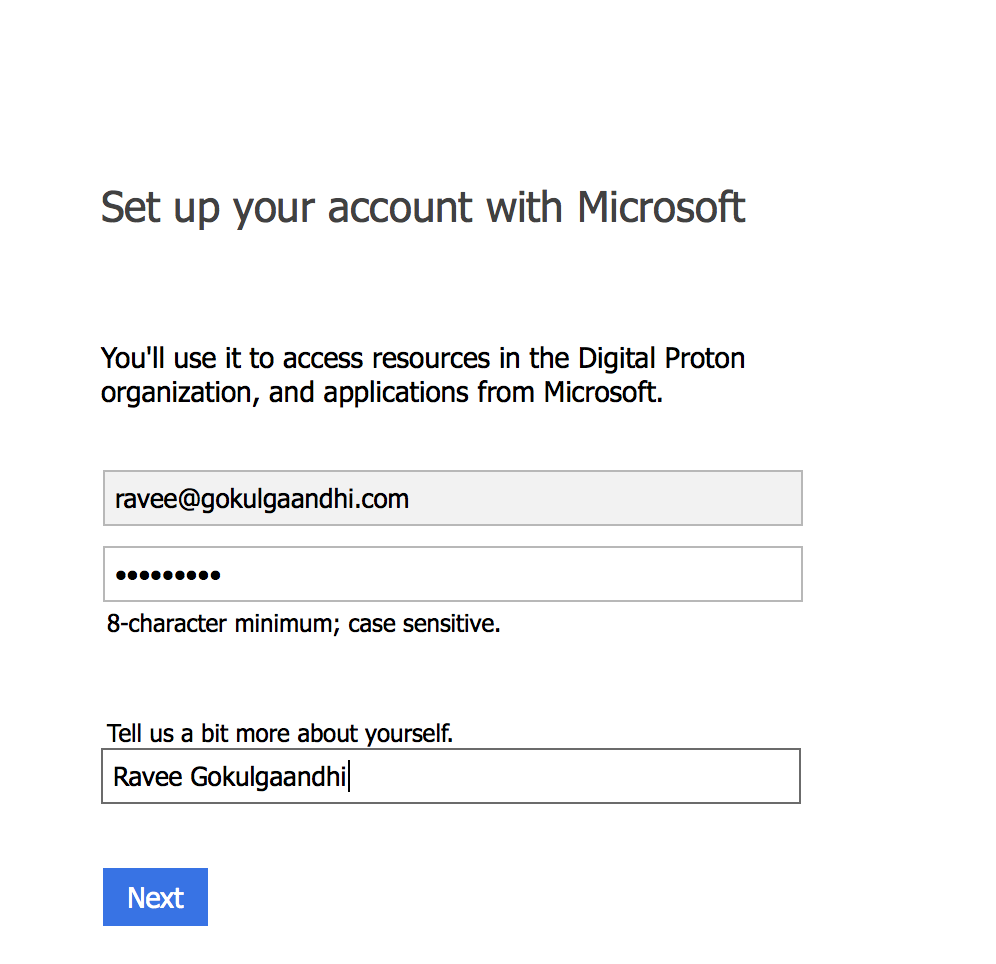Click 'Digital Proton' in the description
996x964 pixels.
[661, 359]
